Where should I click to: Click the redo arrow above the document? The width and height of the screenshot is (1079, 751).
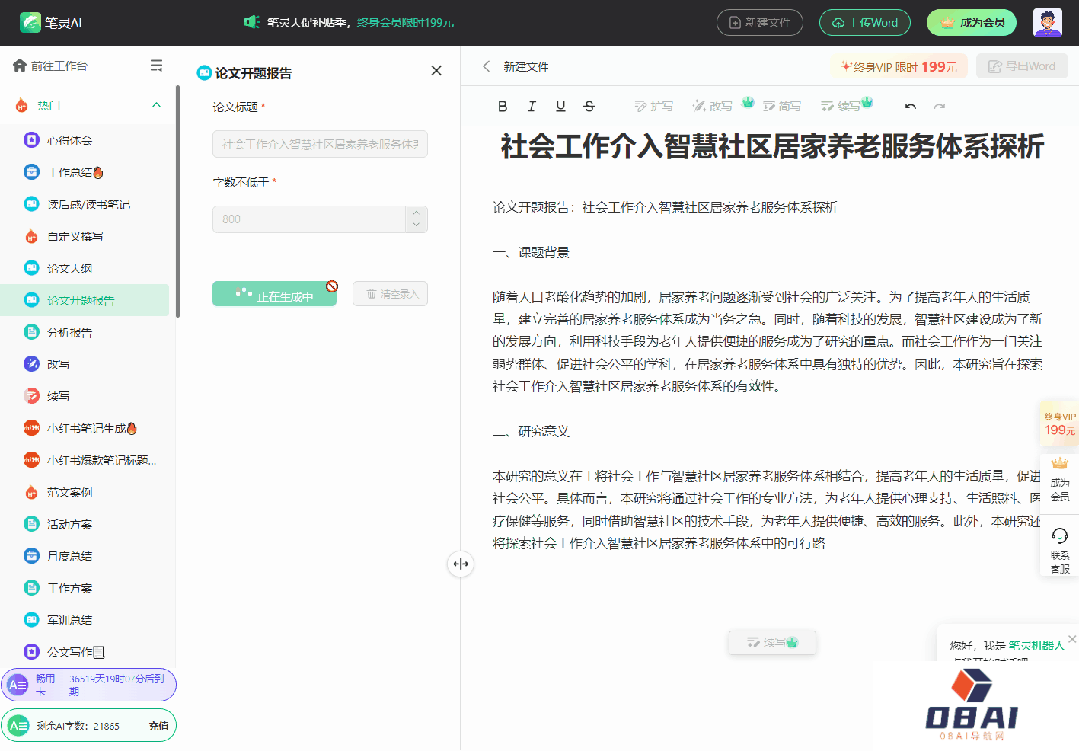(x=938, y=105)
